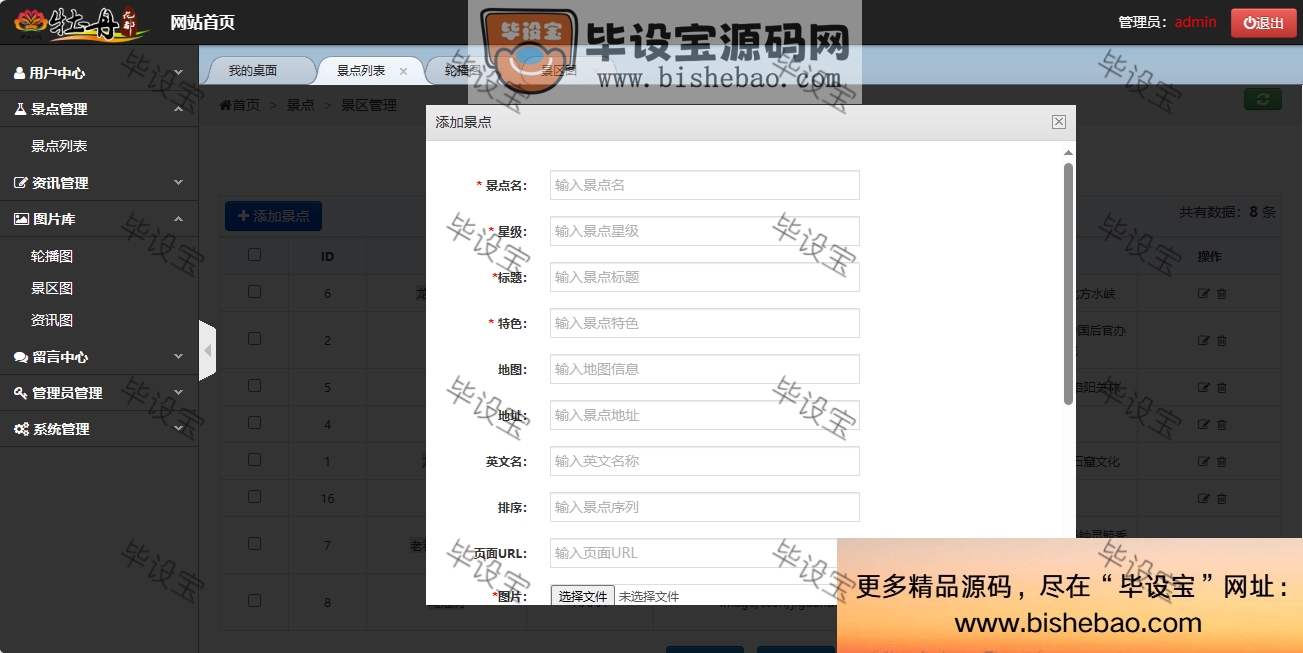Delete the row with ID 16
The height and width of the screenshot is (653, 1303).
pos(1222,498)
